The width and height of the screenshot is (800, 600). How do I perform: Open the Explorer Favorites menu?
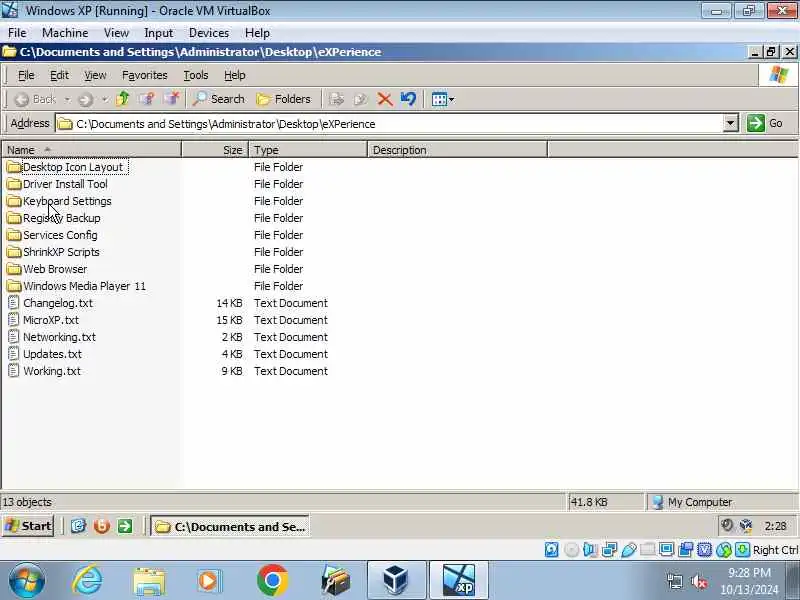[144, 75]
